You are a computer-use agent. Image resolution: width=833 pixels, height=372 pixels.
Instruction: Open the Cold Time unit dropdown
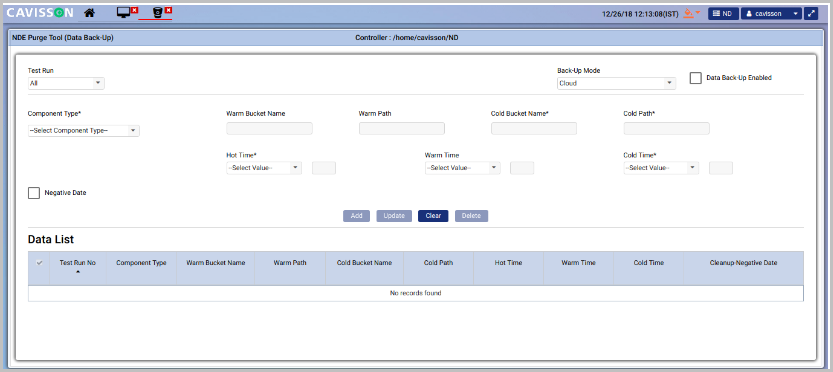click(661, 168)
